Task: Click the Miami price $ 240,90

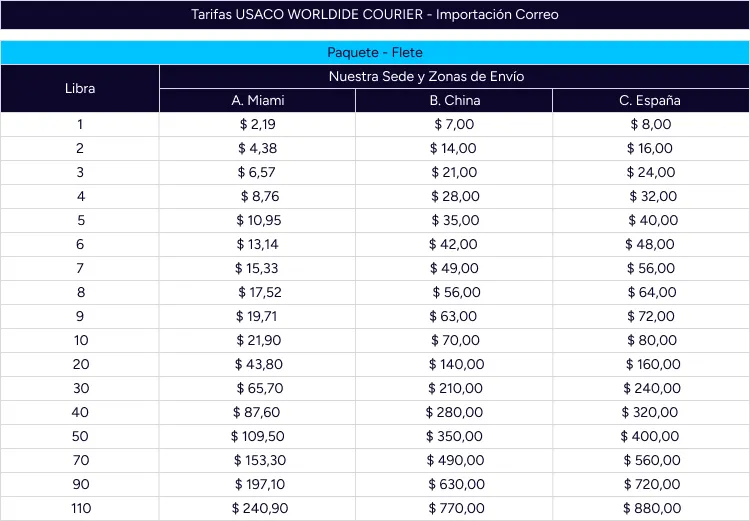Action: coord(260,508)
